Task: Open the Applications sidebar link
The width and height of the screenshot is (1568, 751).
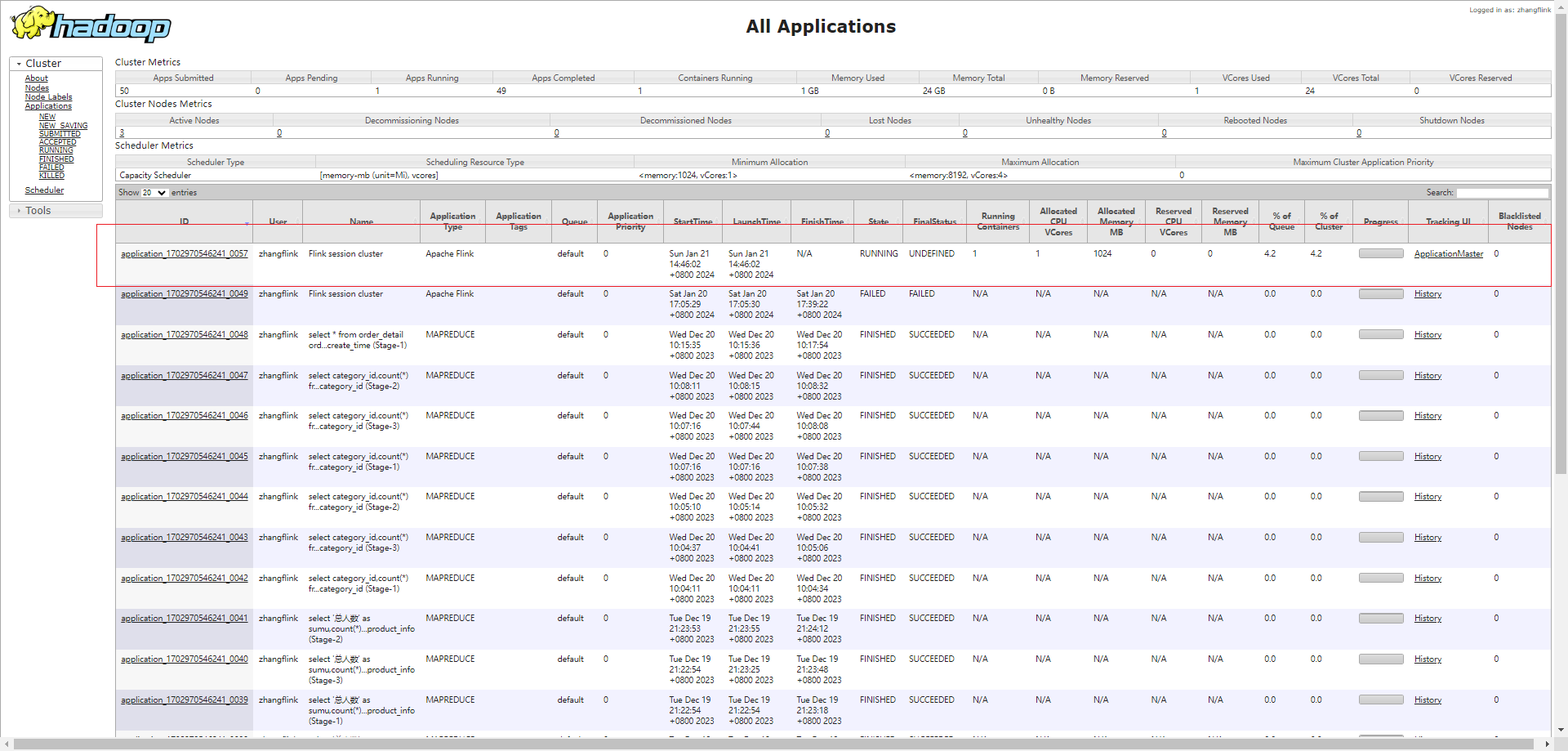Action: point(48,106)
